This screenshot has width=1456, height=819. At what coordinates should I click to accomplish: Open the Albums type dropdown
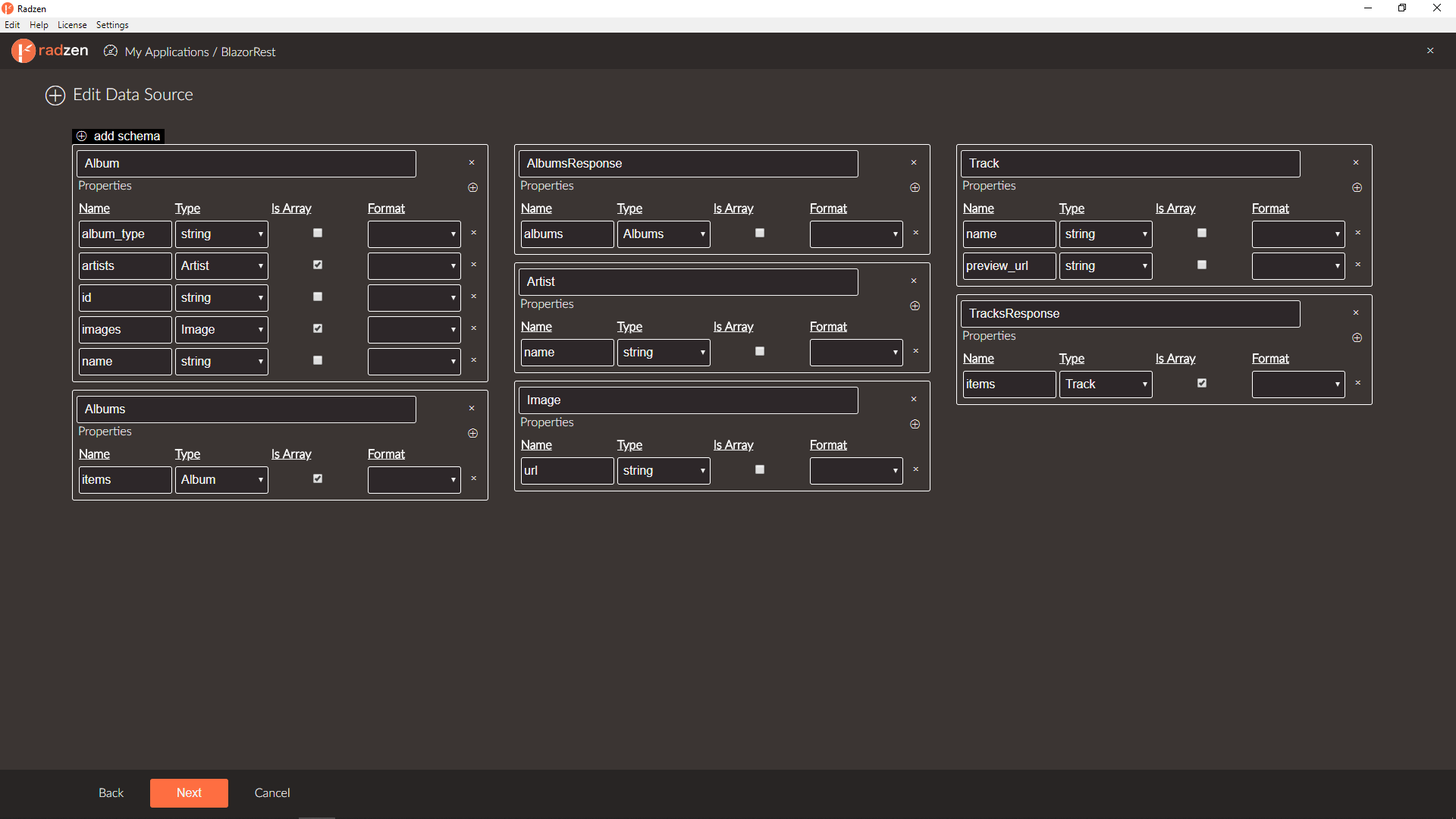pos(664,234)
